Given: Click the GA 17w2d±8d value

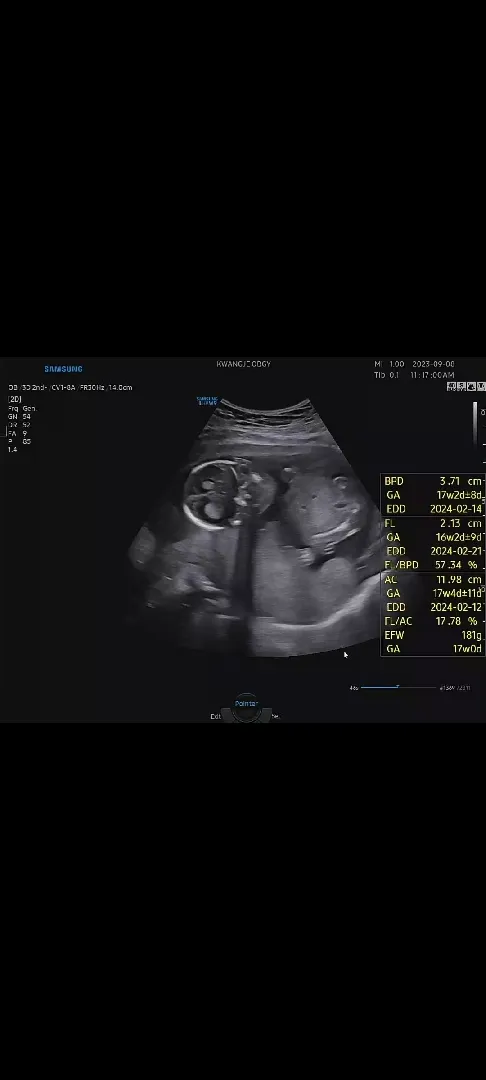Looking at the screenshot, I should pos(433,495).
